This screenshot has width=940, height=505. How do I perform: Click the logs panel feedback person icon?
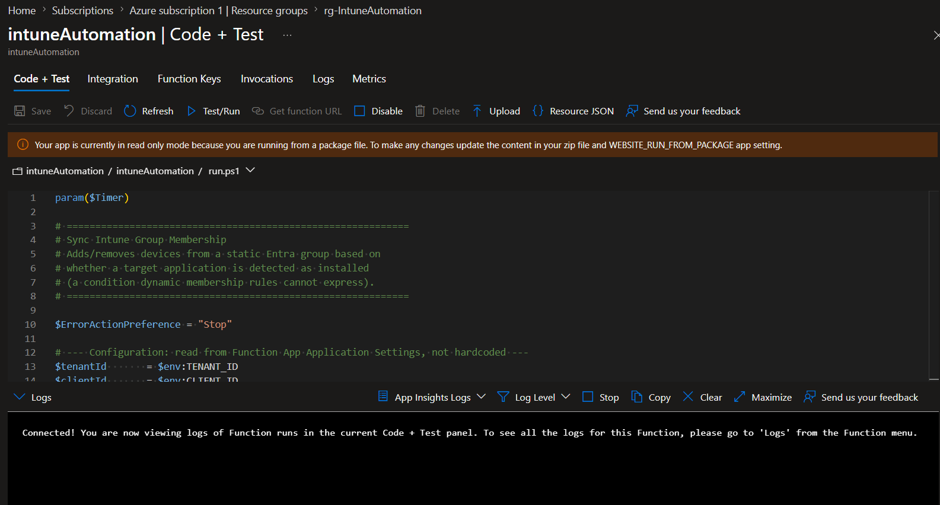[809, 397]
